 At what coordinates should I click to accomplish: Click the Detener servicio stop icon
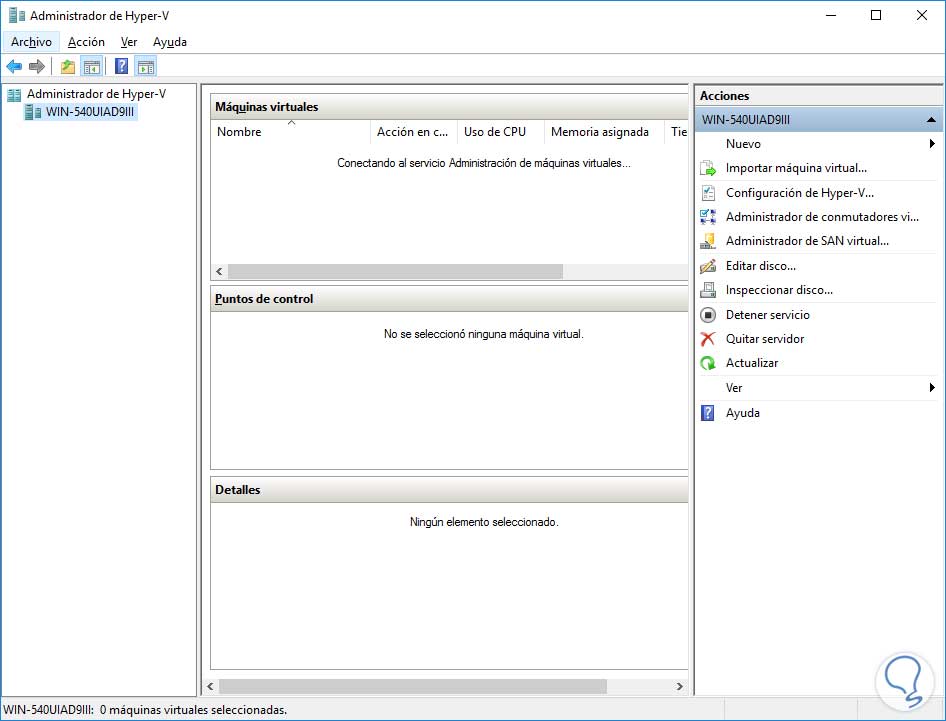708,315
